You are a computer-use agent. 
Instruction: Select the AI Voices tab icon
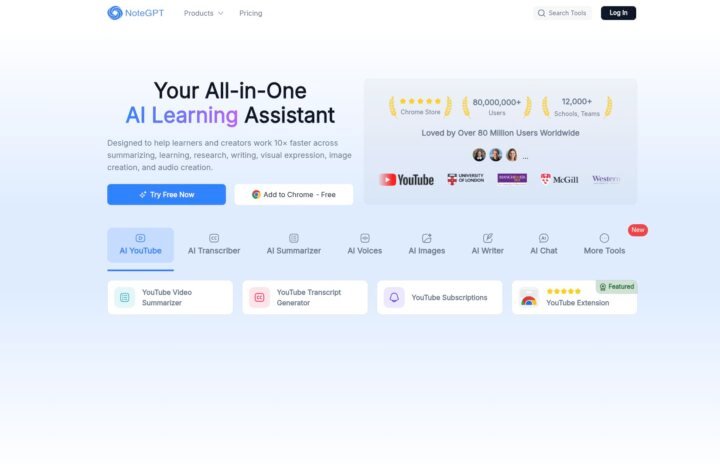365,238
